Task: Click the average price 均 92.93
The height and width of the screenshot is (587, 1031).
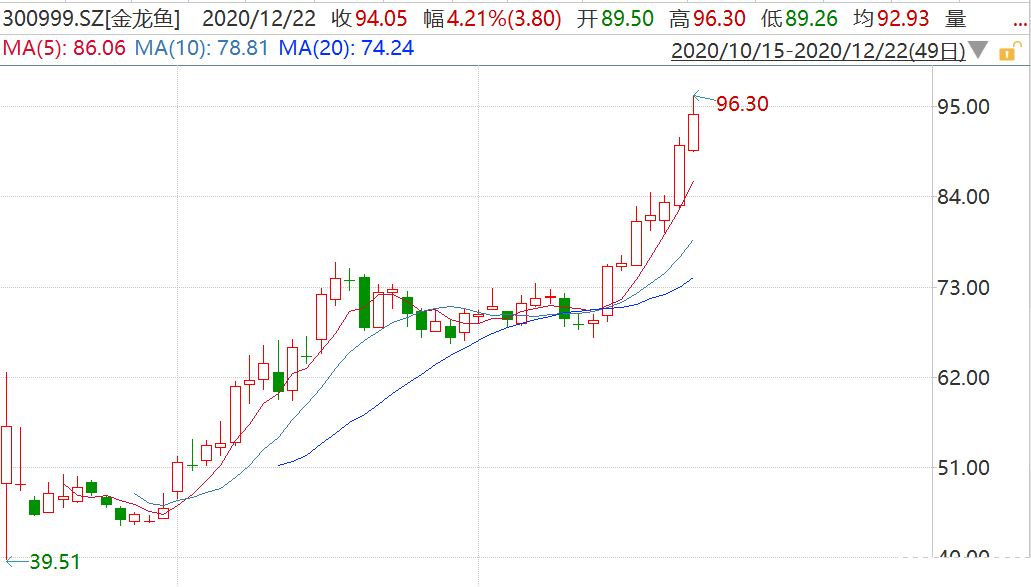Action: pyautogui.click(x=891, y=18)
